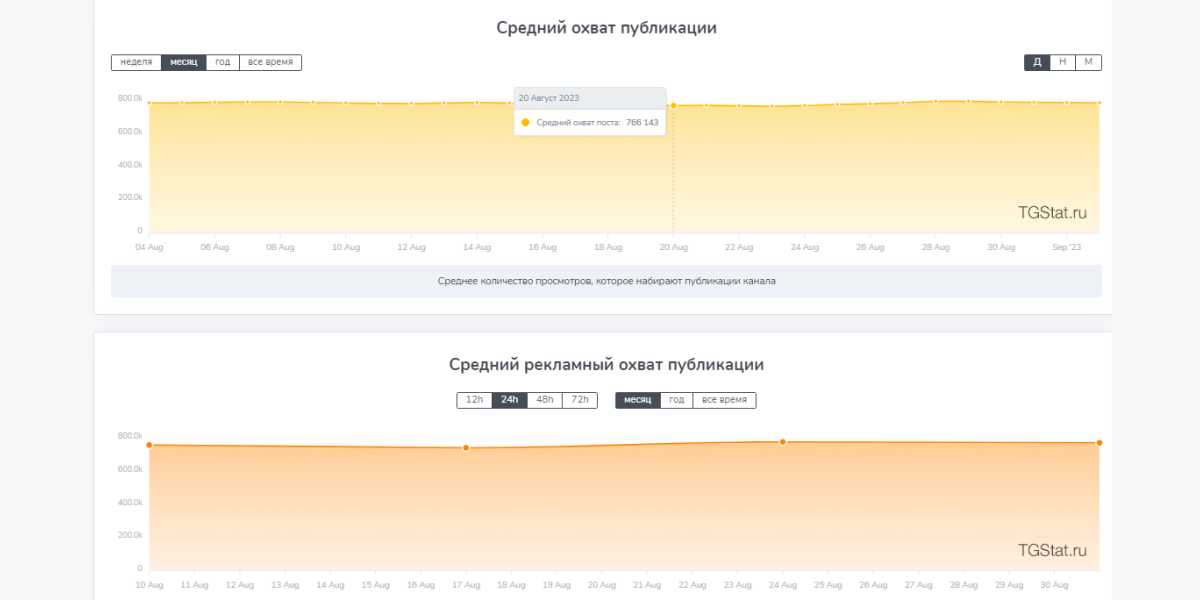Click the 24 Aug marker on advertising chart

point(783,441)
